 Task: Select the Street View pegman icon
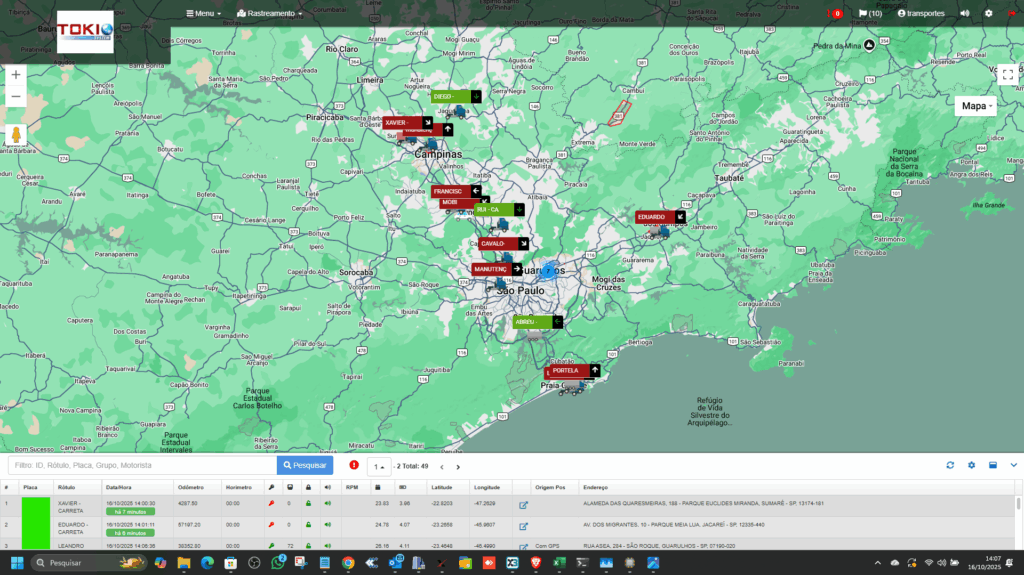click(16, 135)
